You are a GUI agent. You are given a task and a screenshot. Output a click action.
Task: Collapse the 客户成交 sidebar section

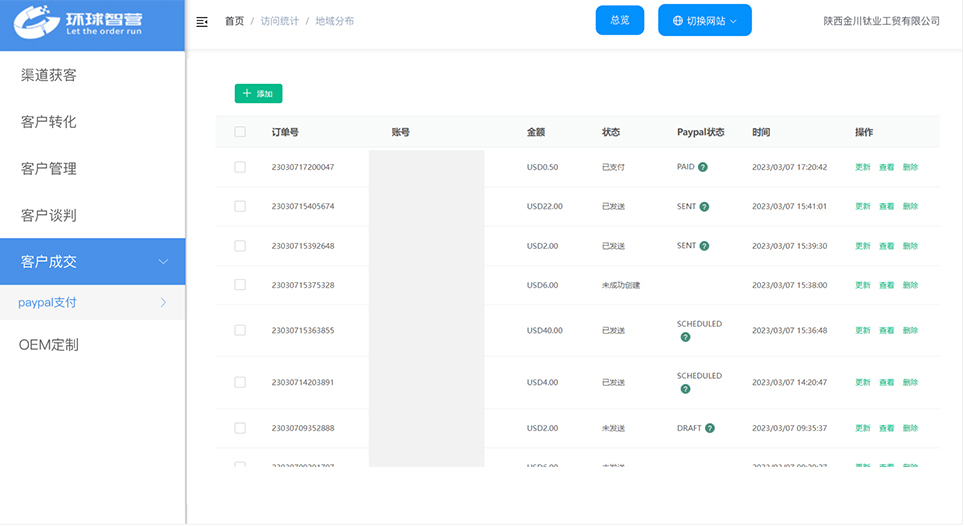[163, 262]
